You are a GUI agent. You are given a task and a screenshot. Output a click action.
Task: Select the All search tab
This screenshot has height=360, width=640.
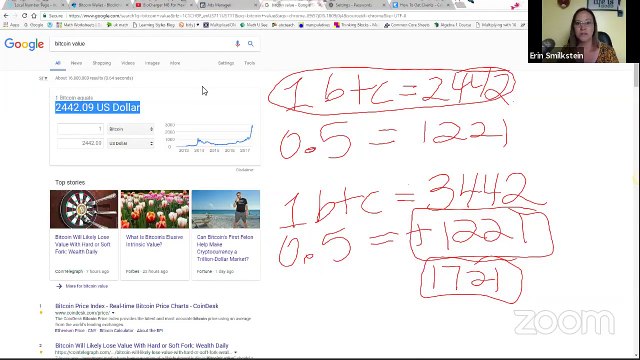click(58, 63)
